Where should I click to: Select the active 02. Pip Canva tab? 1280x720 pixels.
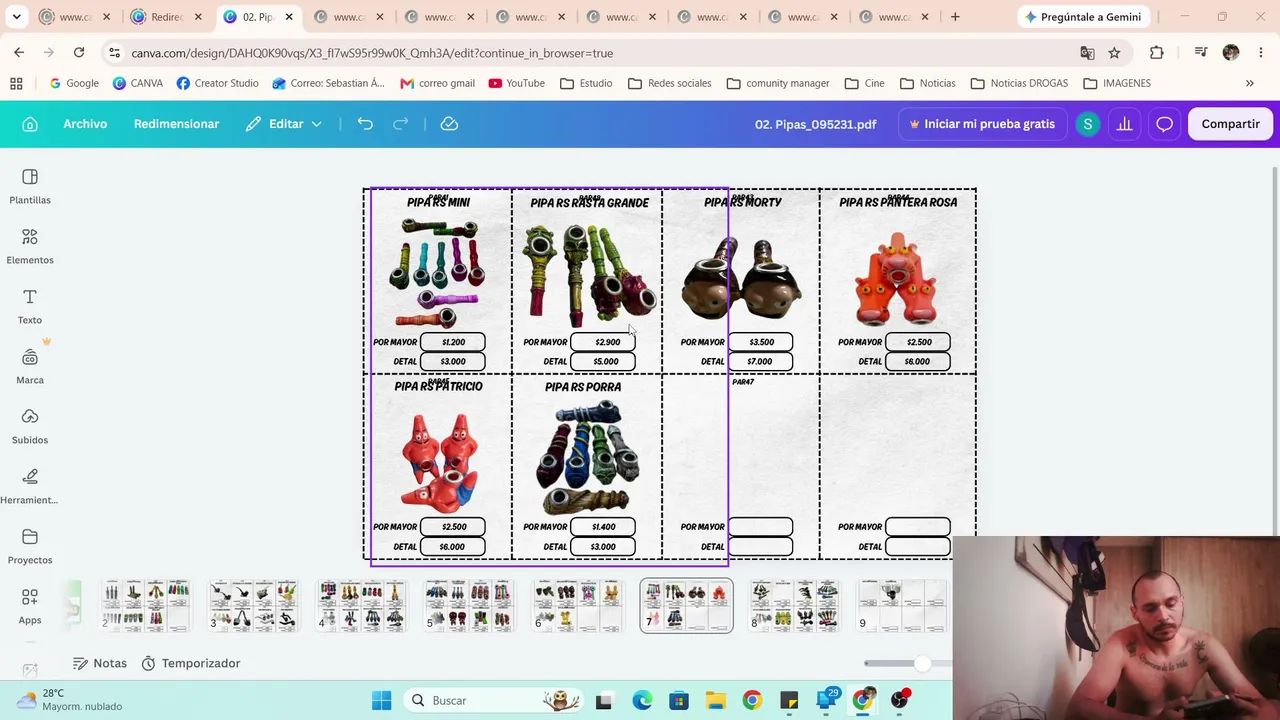(x=257, y=17)
